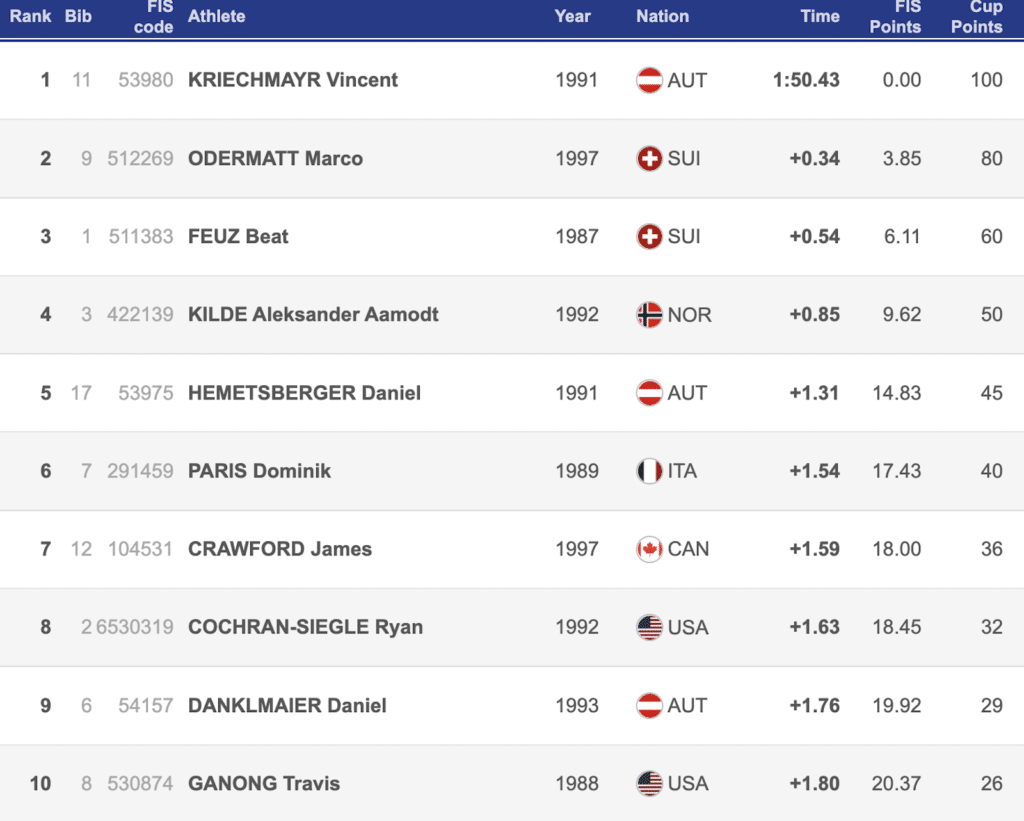Click the Austria flag beside Hemetsberger
The image size is (1024, 821).
[649, 393]
